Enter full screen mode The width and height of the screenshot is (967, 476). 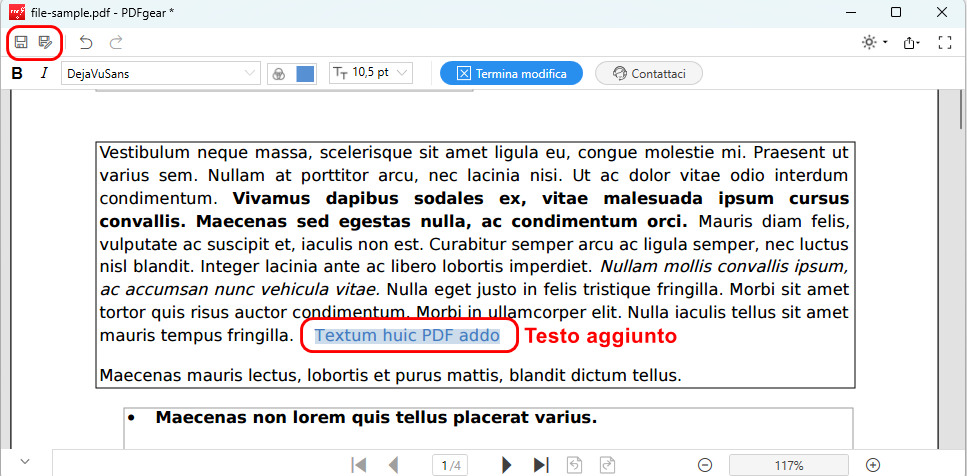point(944,43)
